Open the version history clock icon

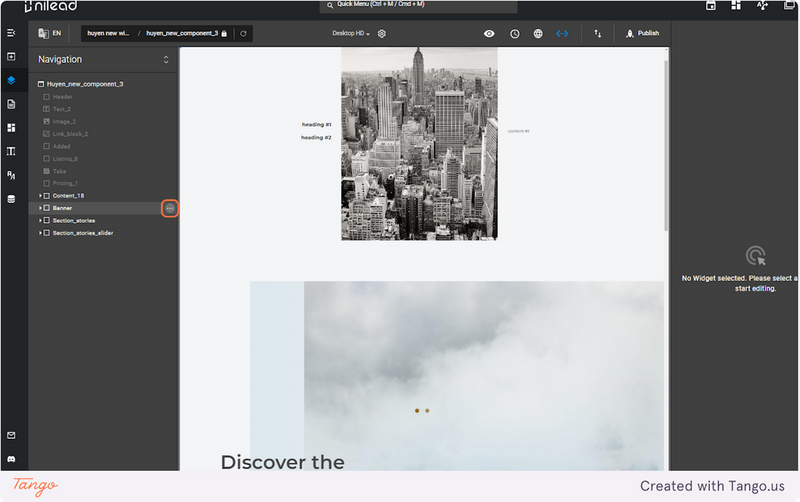click(x=515, y=34)
